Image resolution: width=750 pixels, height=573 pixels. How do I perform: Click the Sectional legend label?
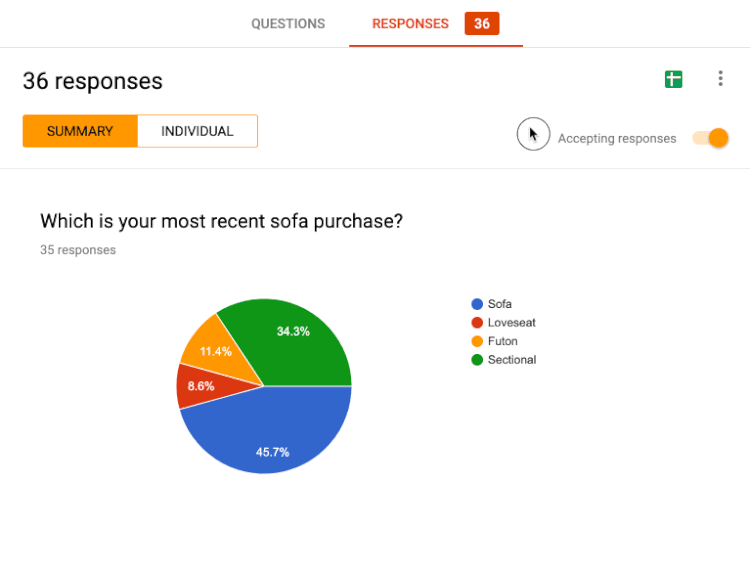tap(512, 360)
